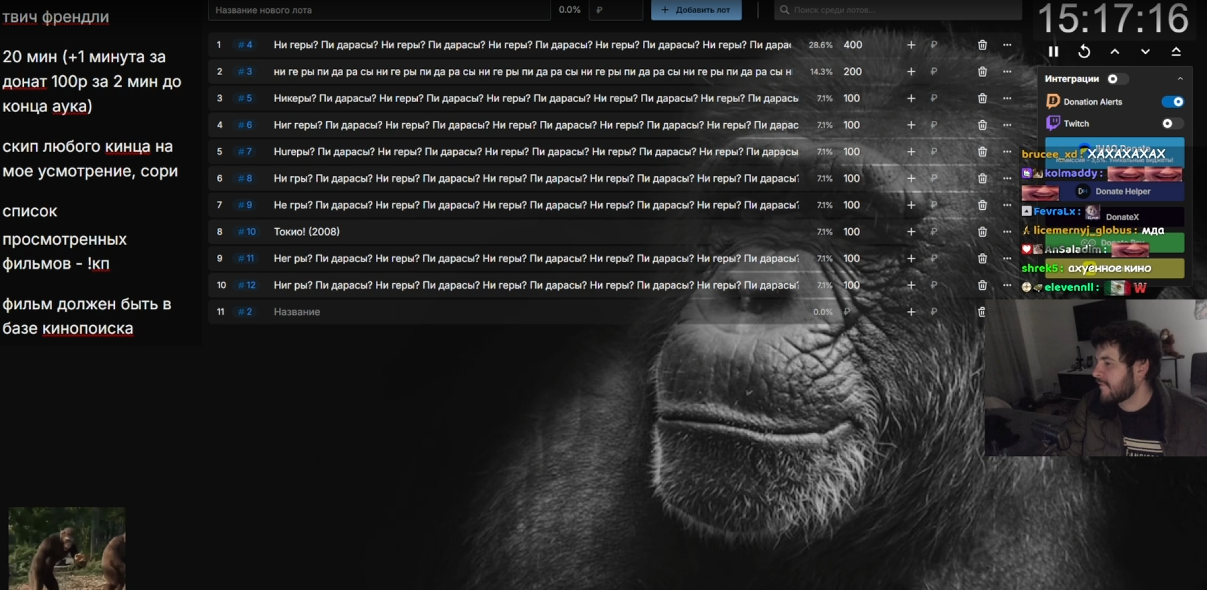Image resolution: width=1207 pixels, height=590 pixels.
Task: Focus the Поиск среди лотов search box
Action: (x=897, y=10)
